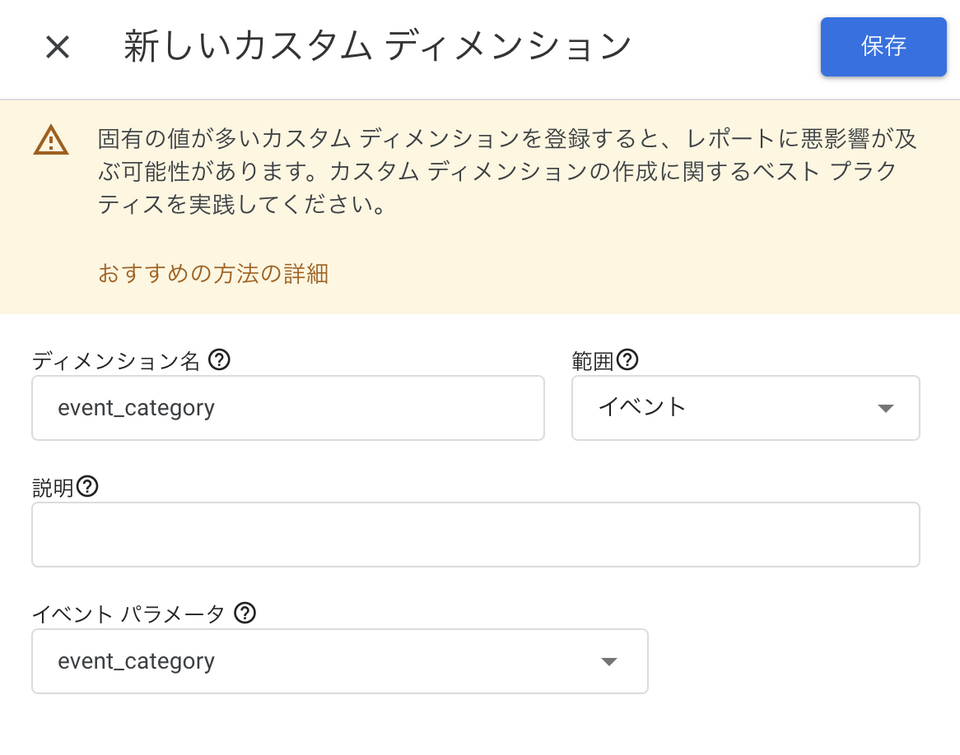Click the arrow in the 範囲 dropdown
Image resolution: width=960 pixels, height=755 pixels.
click(x=884, y=408)
